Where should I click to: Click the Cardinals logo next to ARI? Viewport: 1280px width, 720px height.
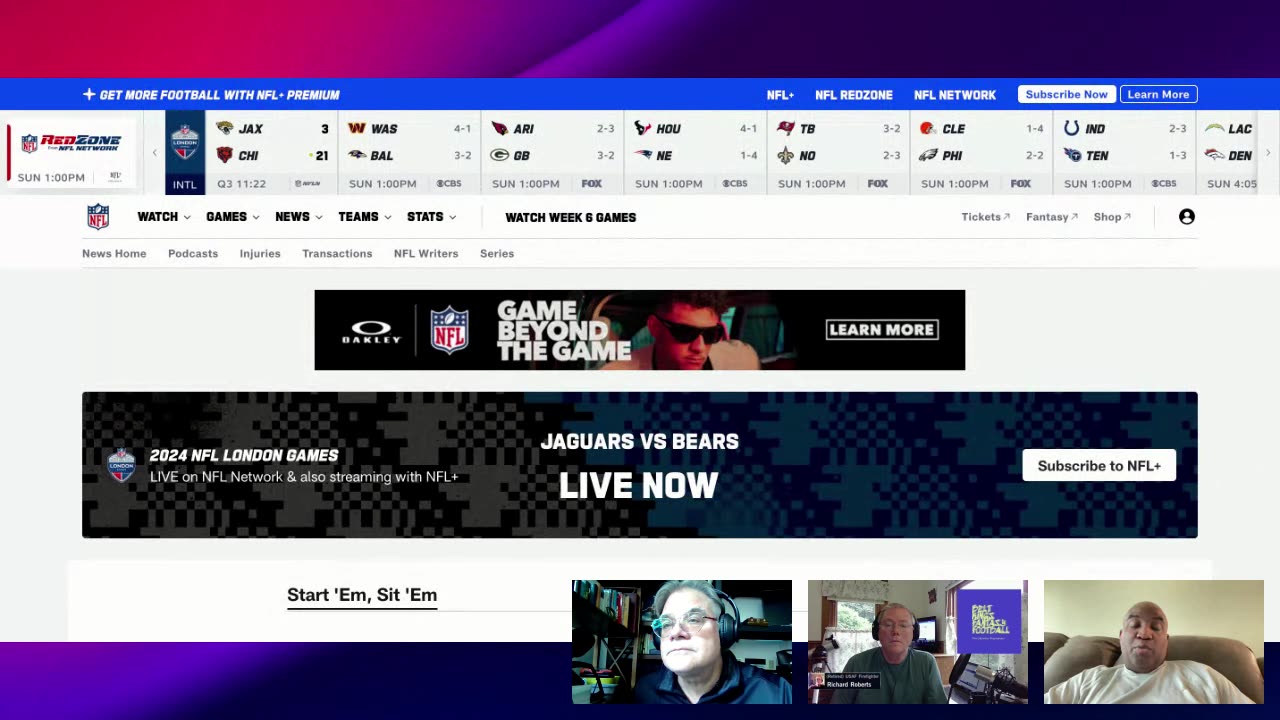(x=500, y=128)
